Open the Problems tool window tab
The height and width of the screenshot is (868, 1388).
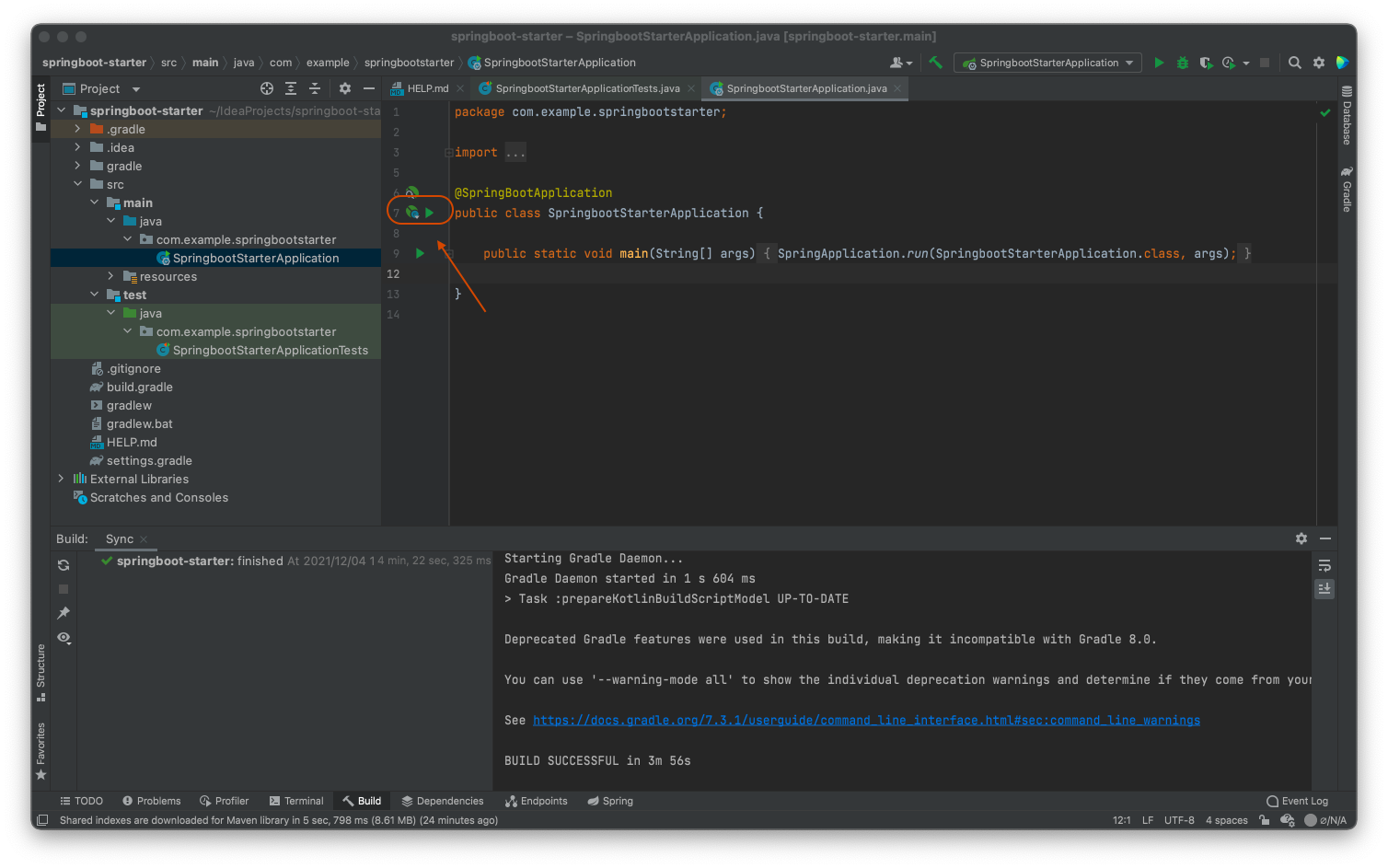tap(152, 801)
